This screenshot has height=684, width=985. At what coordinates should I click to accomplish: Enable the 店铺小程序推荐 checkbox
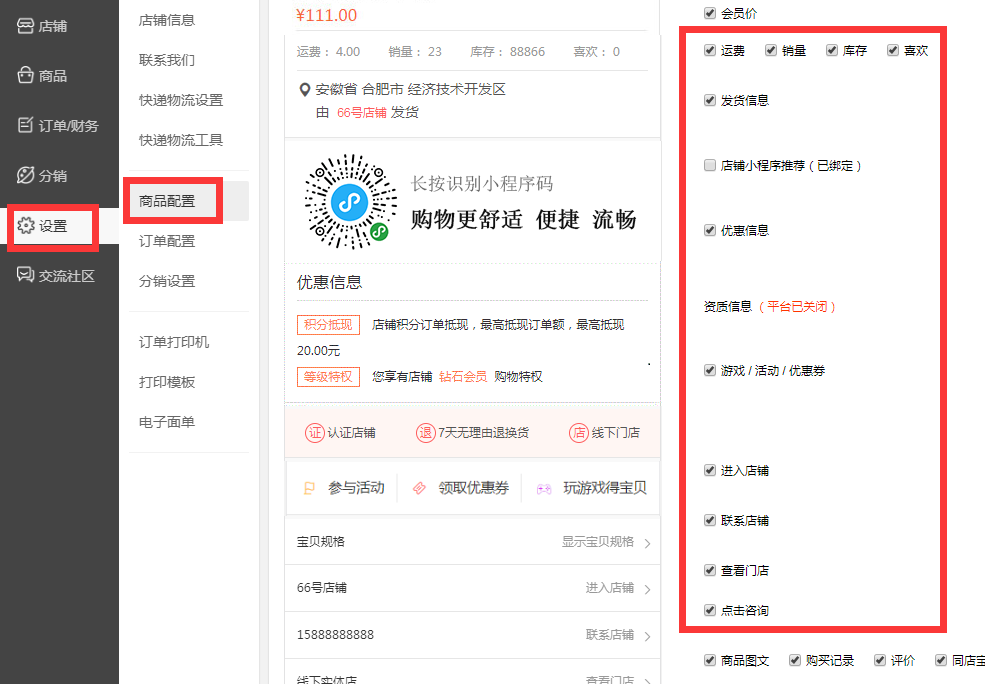coord(710,165)
